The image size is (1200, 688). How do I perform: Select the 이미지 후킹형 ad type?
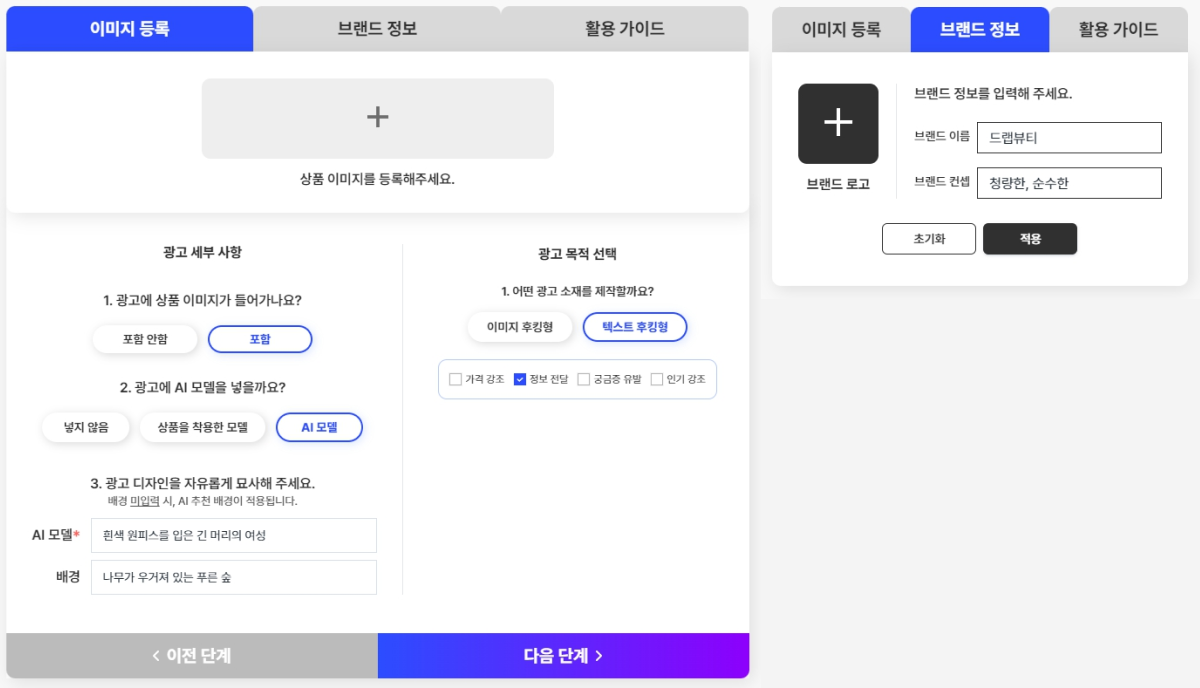[x=519, y=326]
